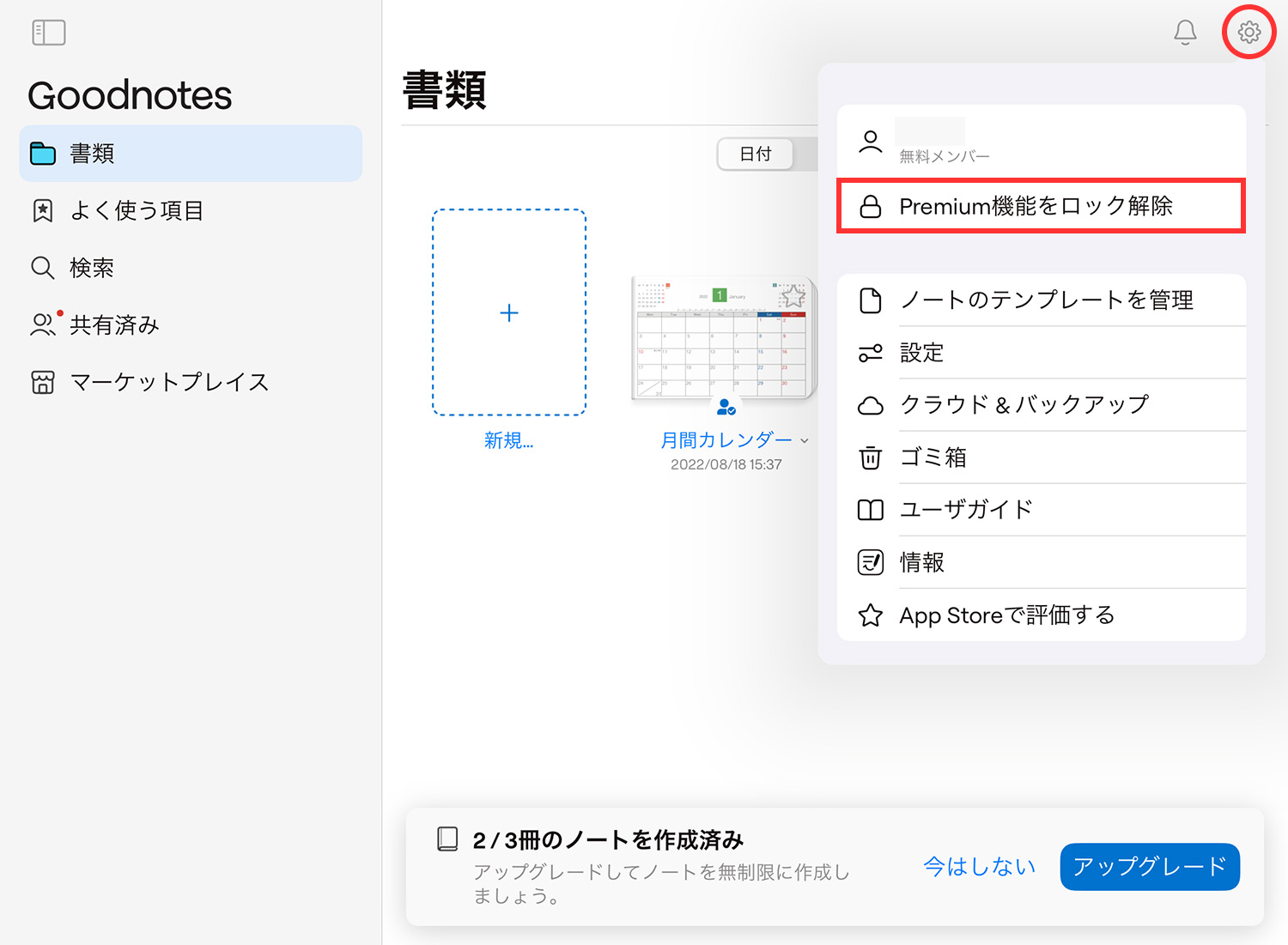
Task: Open 共有済み shared section
Action: coord(191,324)
